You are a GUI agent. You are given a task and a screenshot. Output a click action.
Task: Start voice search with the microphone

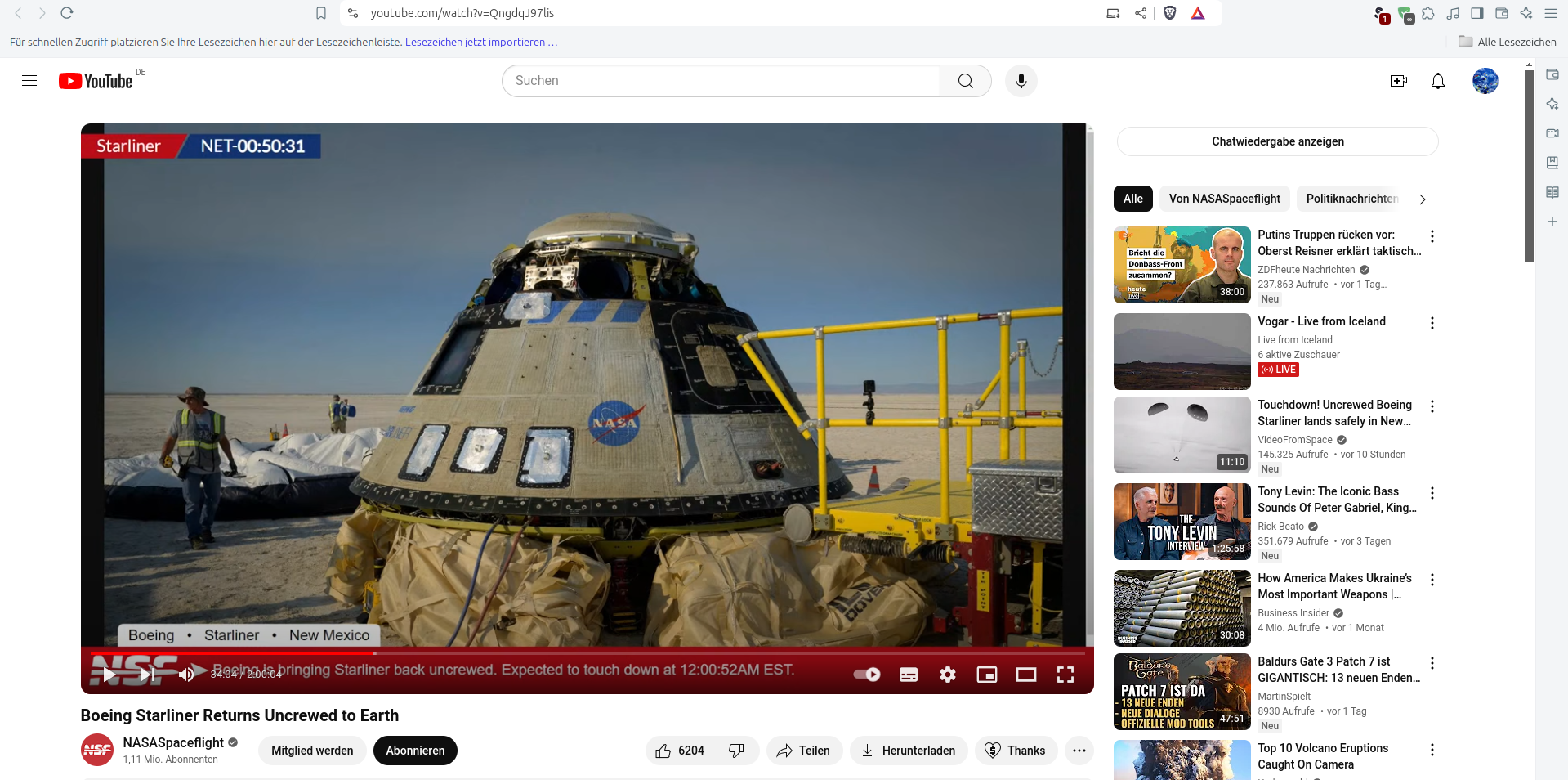(1021, 81)
